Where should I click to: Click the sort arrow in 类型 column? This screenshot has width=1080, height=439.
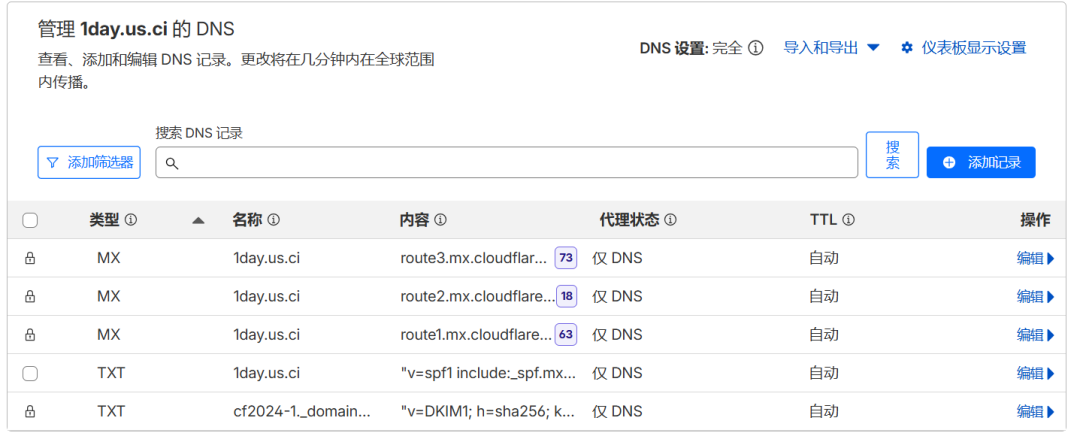click(198, 221)
